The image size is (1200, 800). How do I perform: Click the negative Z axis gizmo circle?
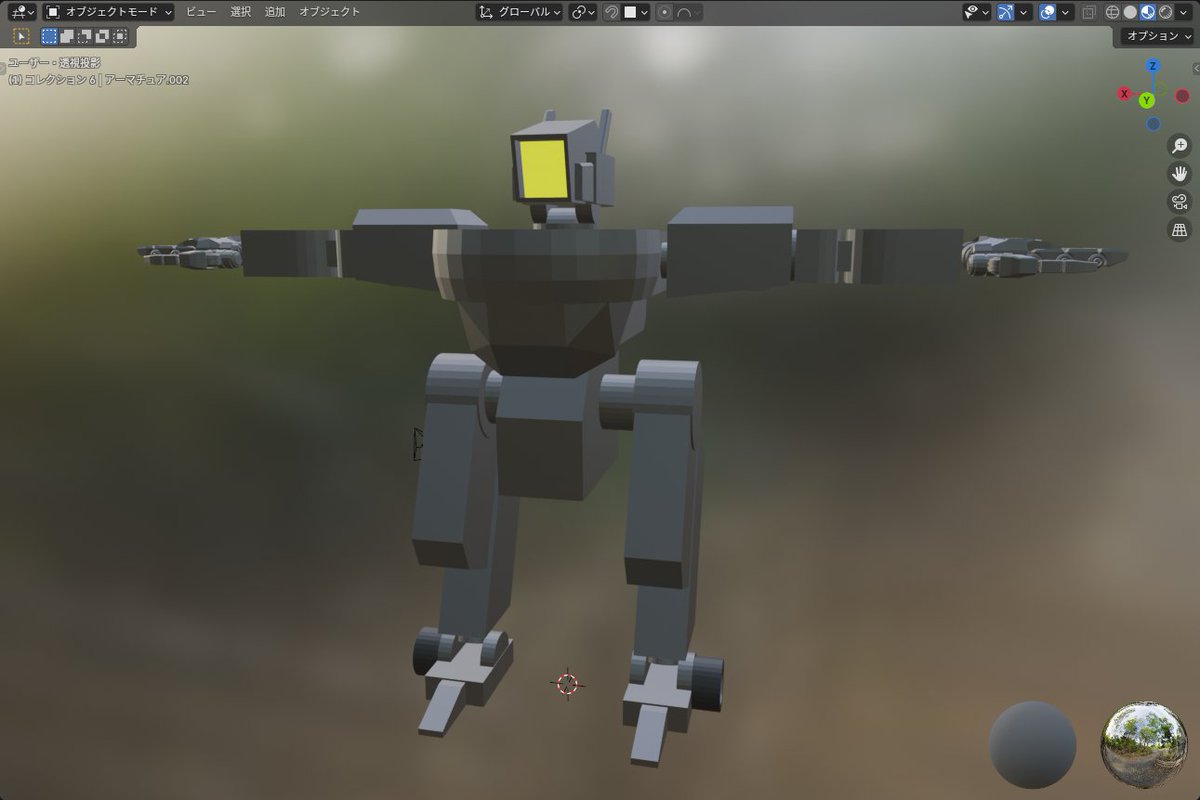(1153, 124)
